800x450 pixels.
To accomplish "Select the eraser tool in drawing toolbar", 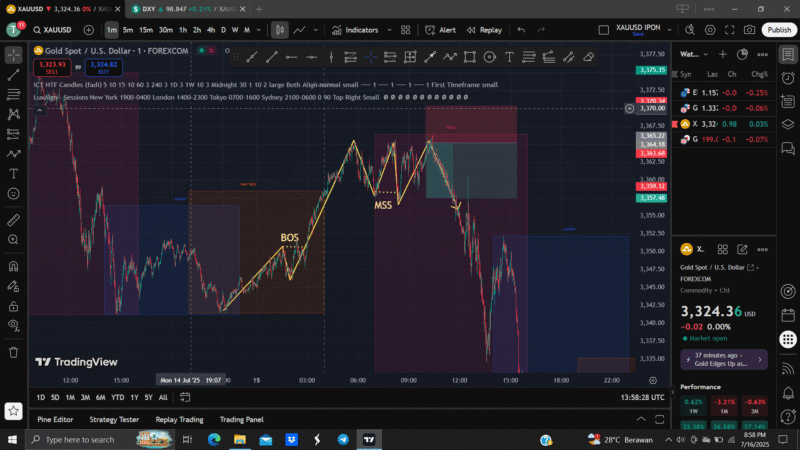I will pyautogui.click(x=588, y=56).
